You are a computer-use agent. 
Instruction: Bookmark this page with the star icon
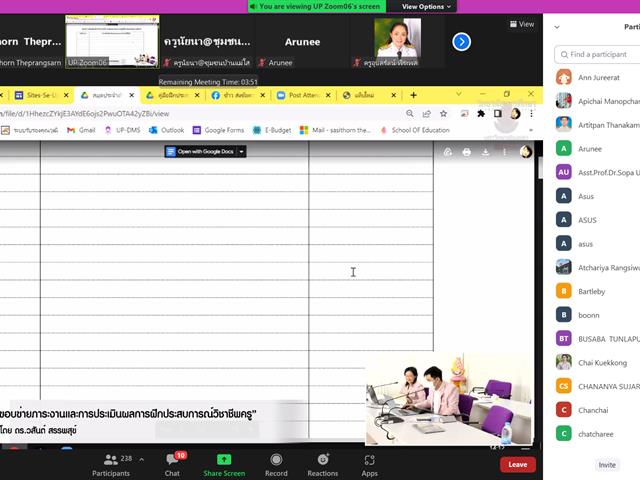[x=443, y=114]
